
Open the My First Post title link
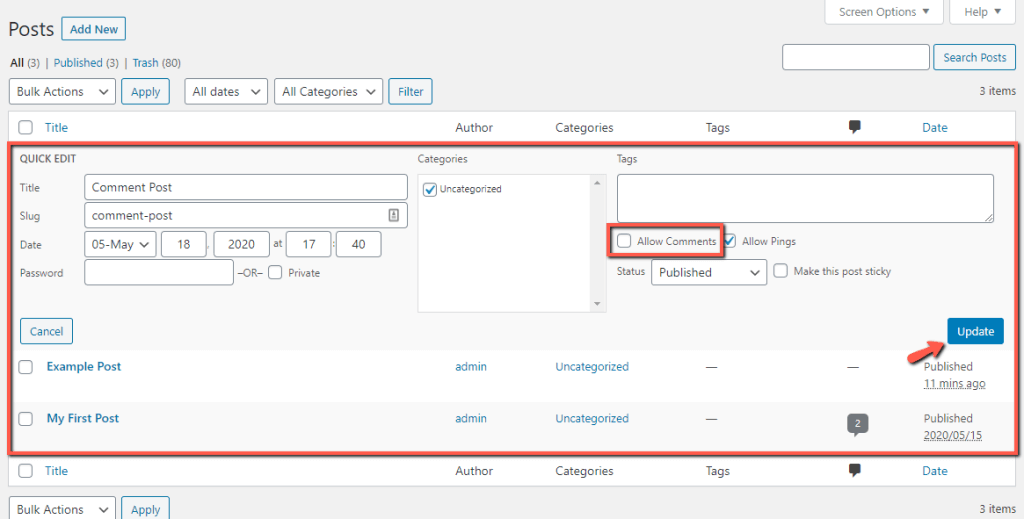[83, 418]
